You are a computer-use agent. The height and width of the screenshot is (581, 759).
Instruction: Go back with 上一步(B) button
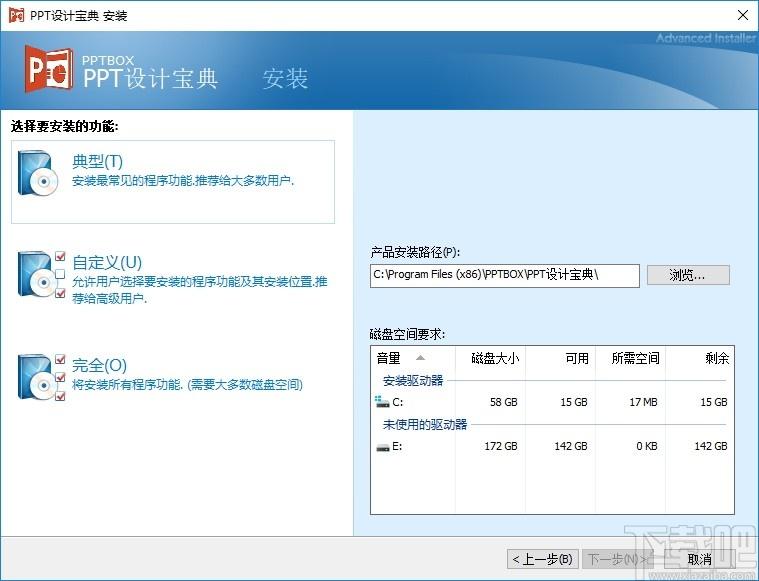[542, 559]
